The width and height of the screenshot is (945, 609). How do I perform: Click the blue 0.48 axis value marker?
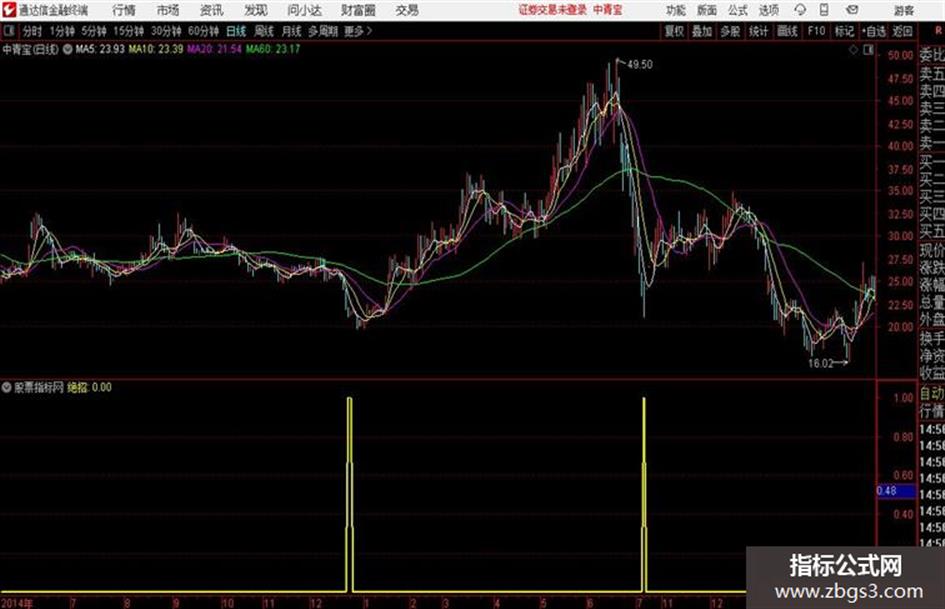(x=896, y=491)
